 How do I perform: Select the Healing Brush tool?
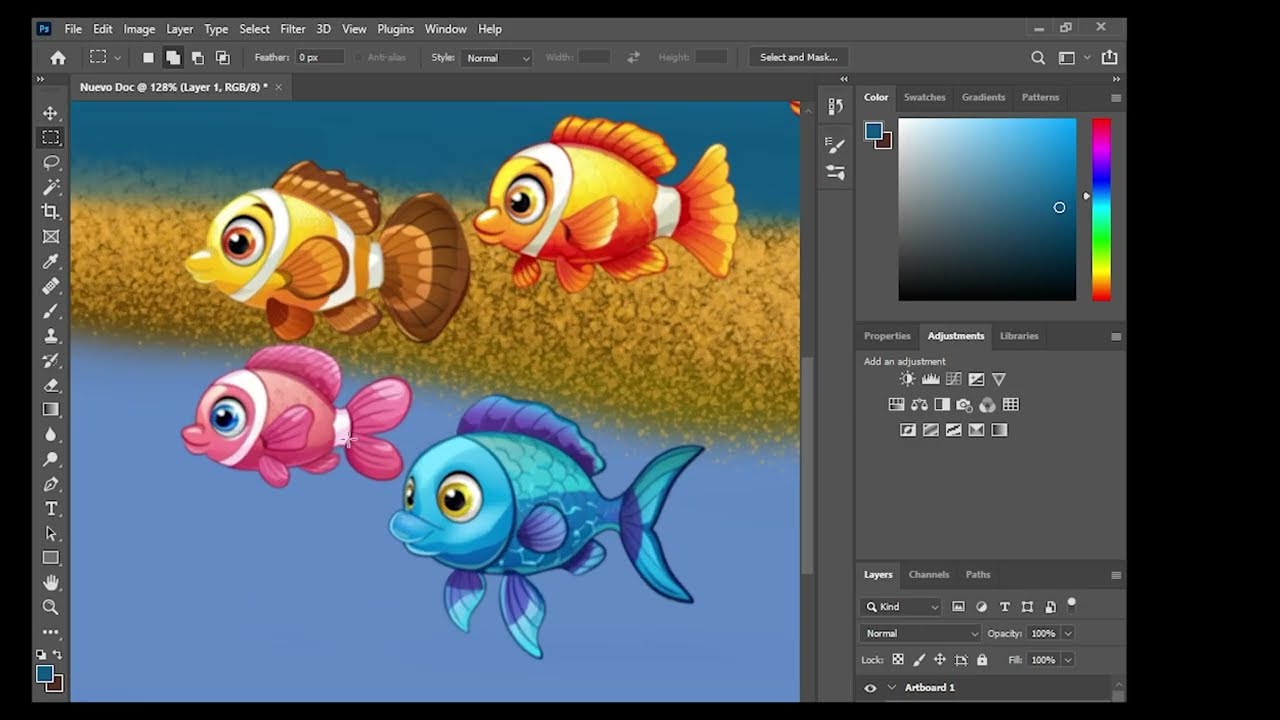[x=51, y=286]
